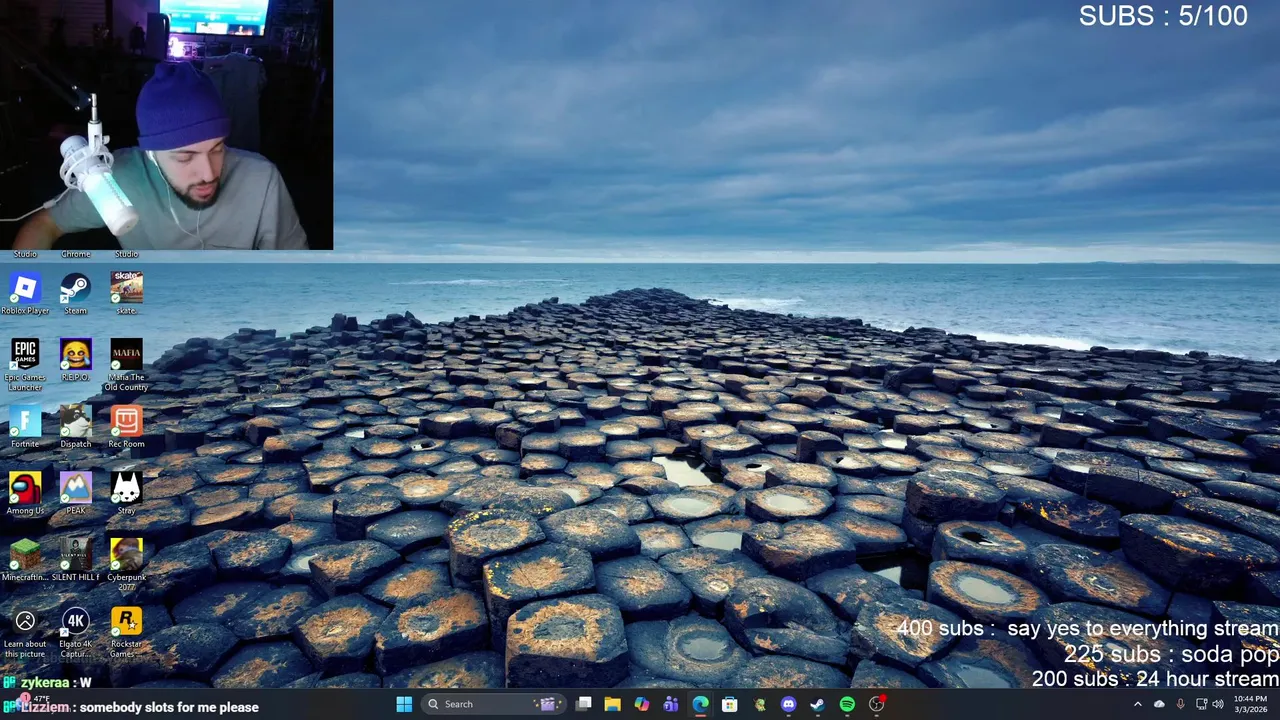
Task: Launch the Epic Games Launcher shortcut
Action: [x=25, y=365]
